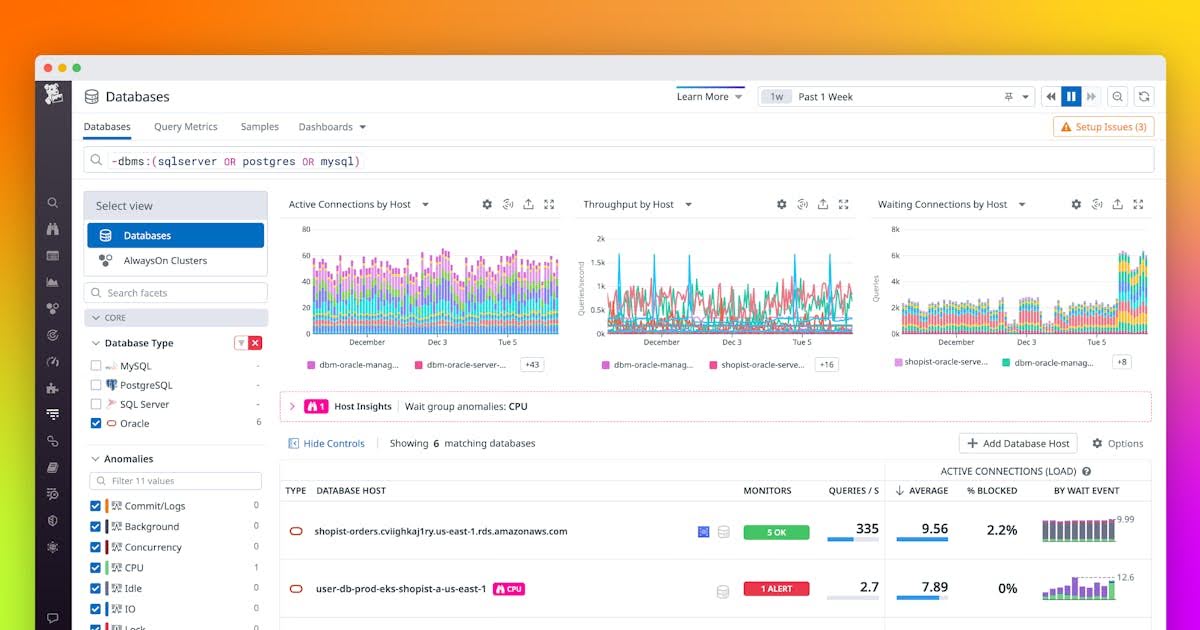Image resolution: width=1200 pixels, height=630 pixels.
Task: Pause the live data updates
Action: click(1071, 96)
